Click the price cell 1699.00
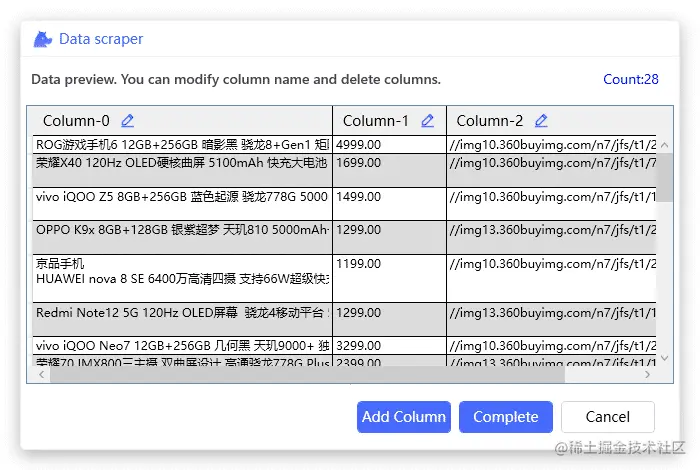Viewport: 700px width, 470px height. (x=389, y=171)
